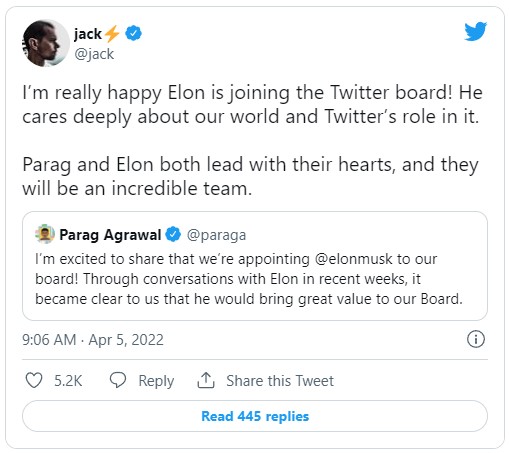Click jack's blue verified badge

click(133, 33)
